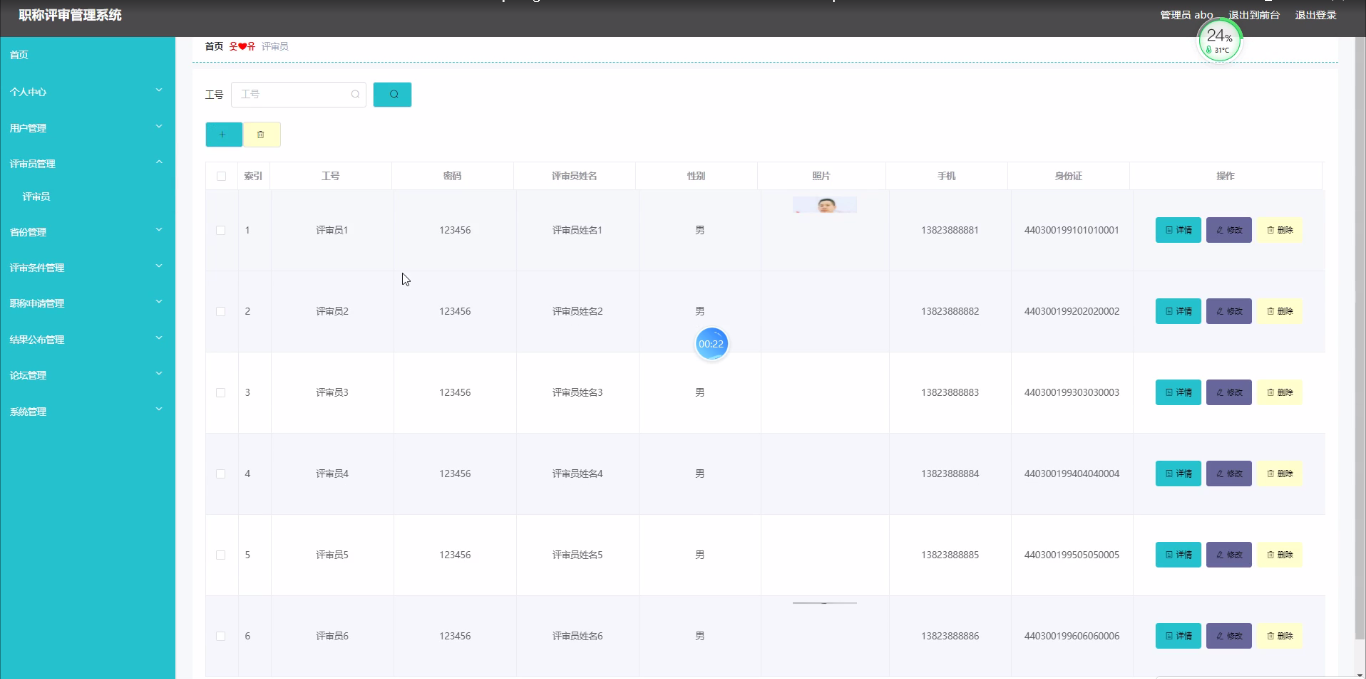Screen dimensions: 1366x679
Task: Click phone number 13823888884
Action: pos(950,473)
